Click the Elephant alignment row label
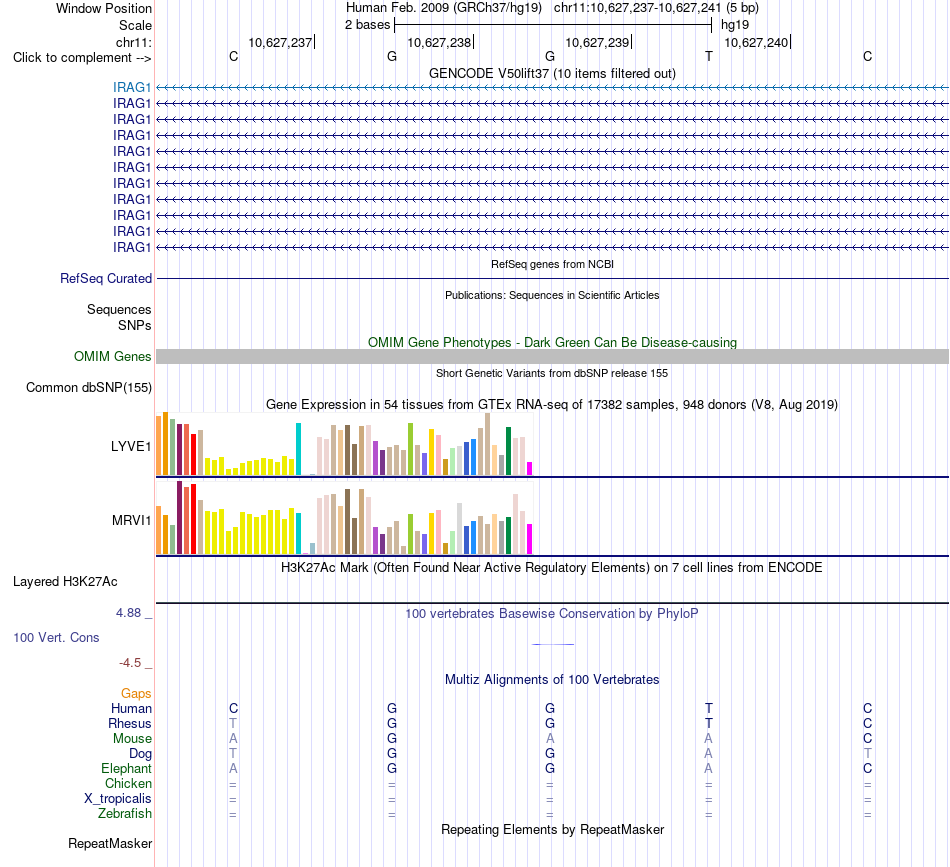Viewport: 950px width, 867px height. click(x=127, y=768)
